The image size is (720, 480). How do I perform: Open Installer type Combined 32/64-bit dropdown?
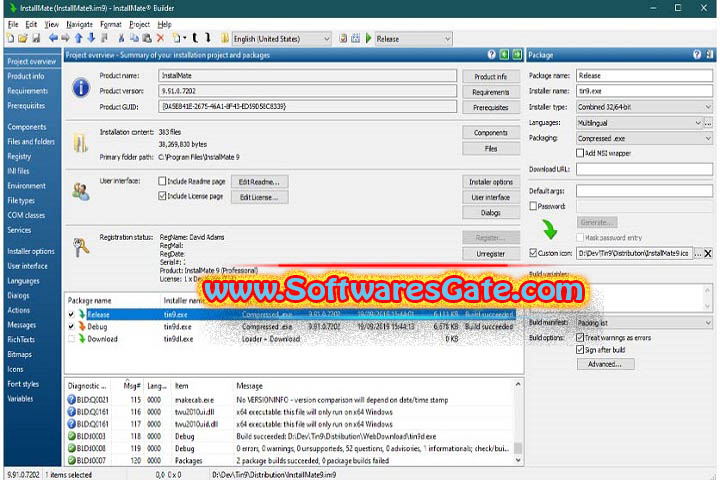(x=645, y=107)
